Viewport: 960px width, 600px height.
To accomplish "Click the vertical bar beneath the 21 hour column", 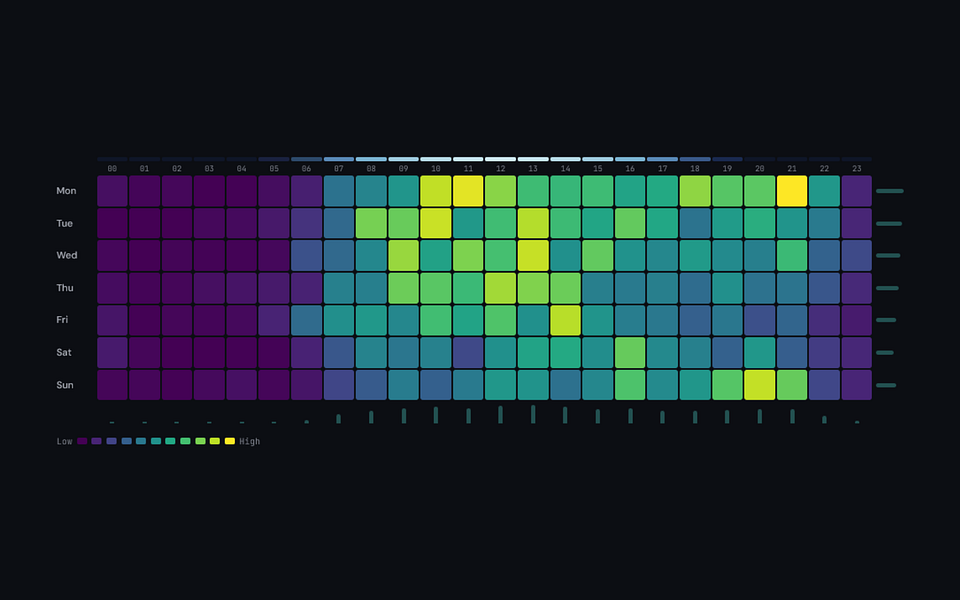I will 792,416.
